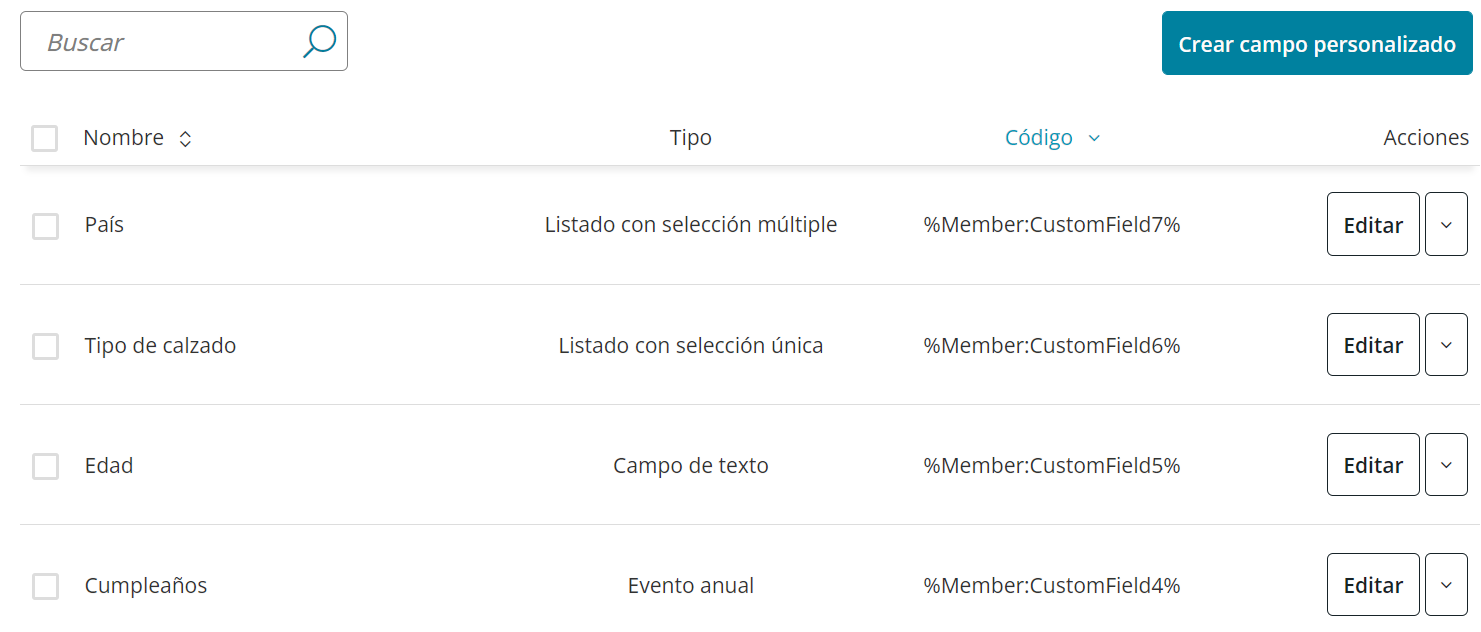Tick the Edad row checkbox
Viewport: 1481px width, 632px height.
click(x=45, y=466)
